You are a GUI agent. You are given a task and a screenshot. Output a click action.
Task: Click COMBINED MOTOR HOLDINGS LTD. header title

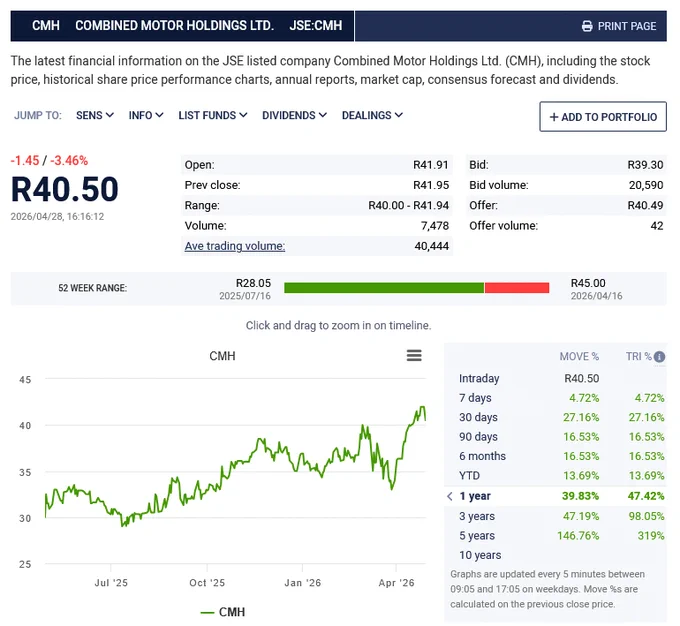174,26
